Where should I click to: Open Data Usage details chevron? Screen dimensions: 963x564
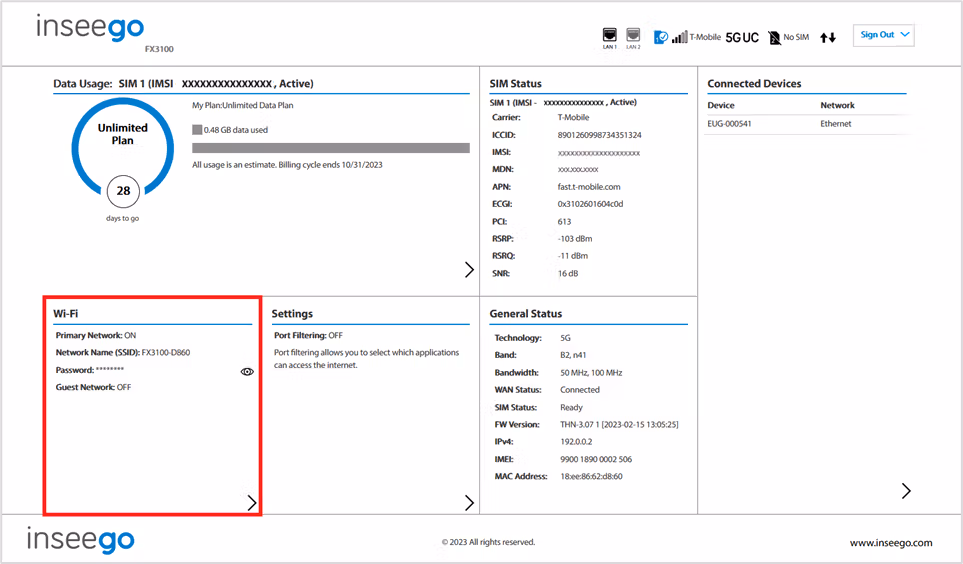469,269
